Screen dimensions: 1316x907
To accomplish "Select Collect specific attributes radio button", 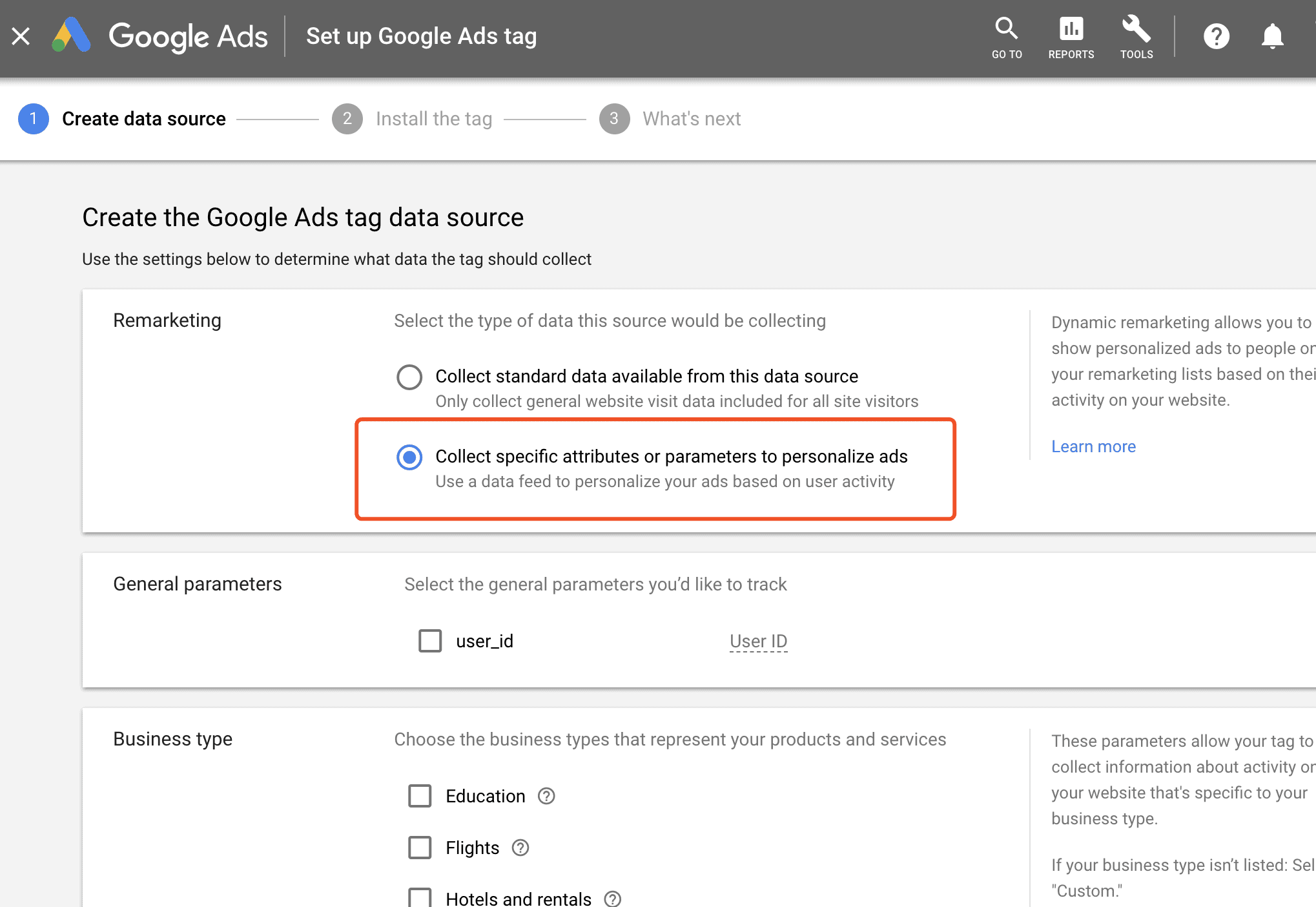I will [407, 457].
